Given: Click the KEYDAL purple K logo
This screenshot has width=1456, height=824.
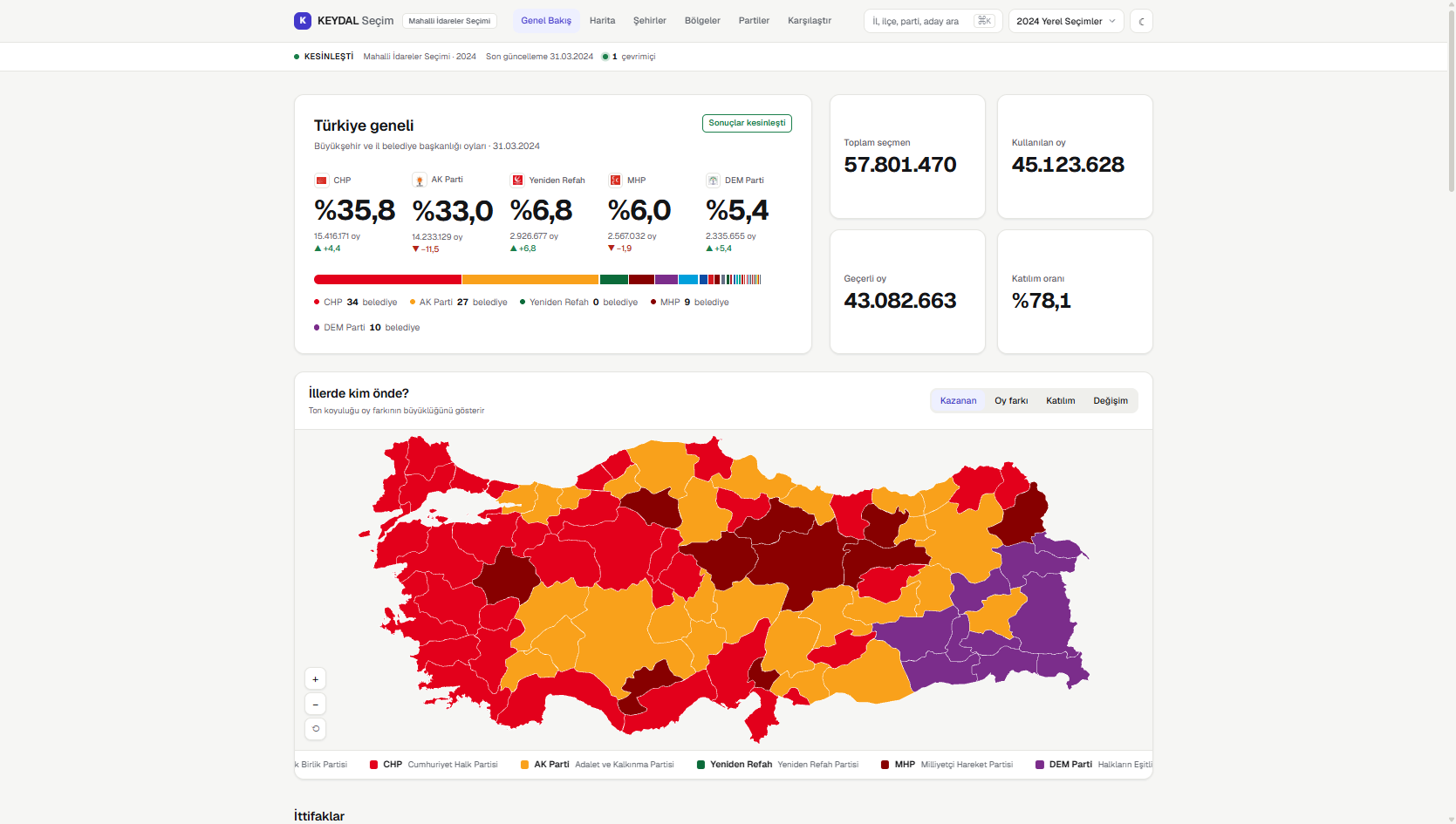Looking at the screenshot, I should click(x=303, y=21).
